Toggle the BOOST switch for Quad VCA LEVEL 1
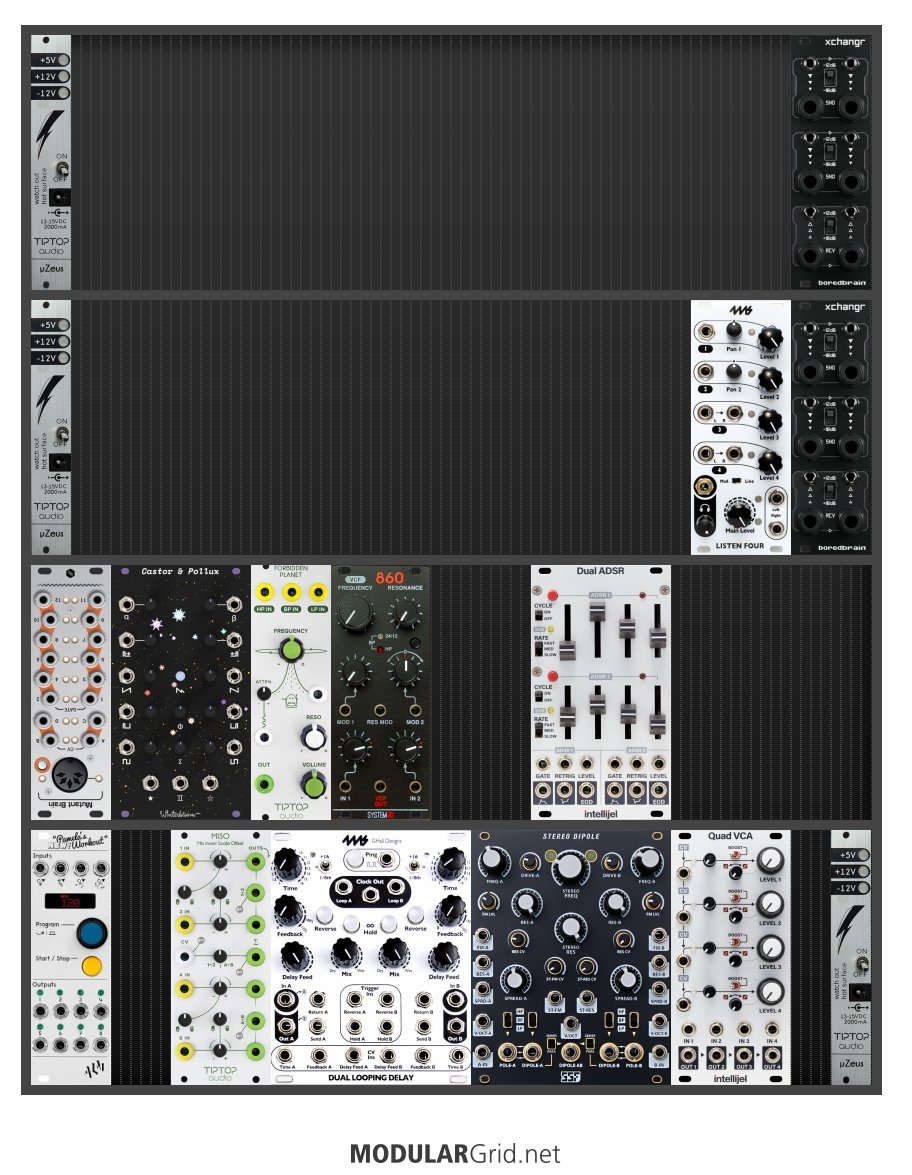 click(735, 854)
